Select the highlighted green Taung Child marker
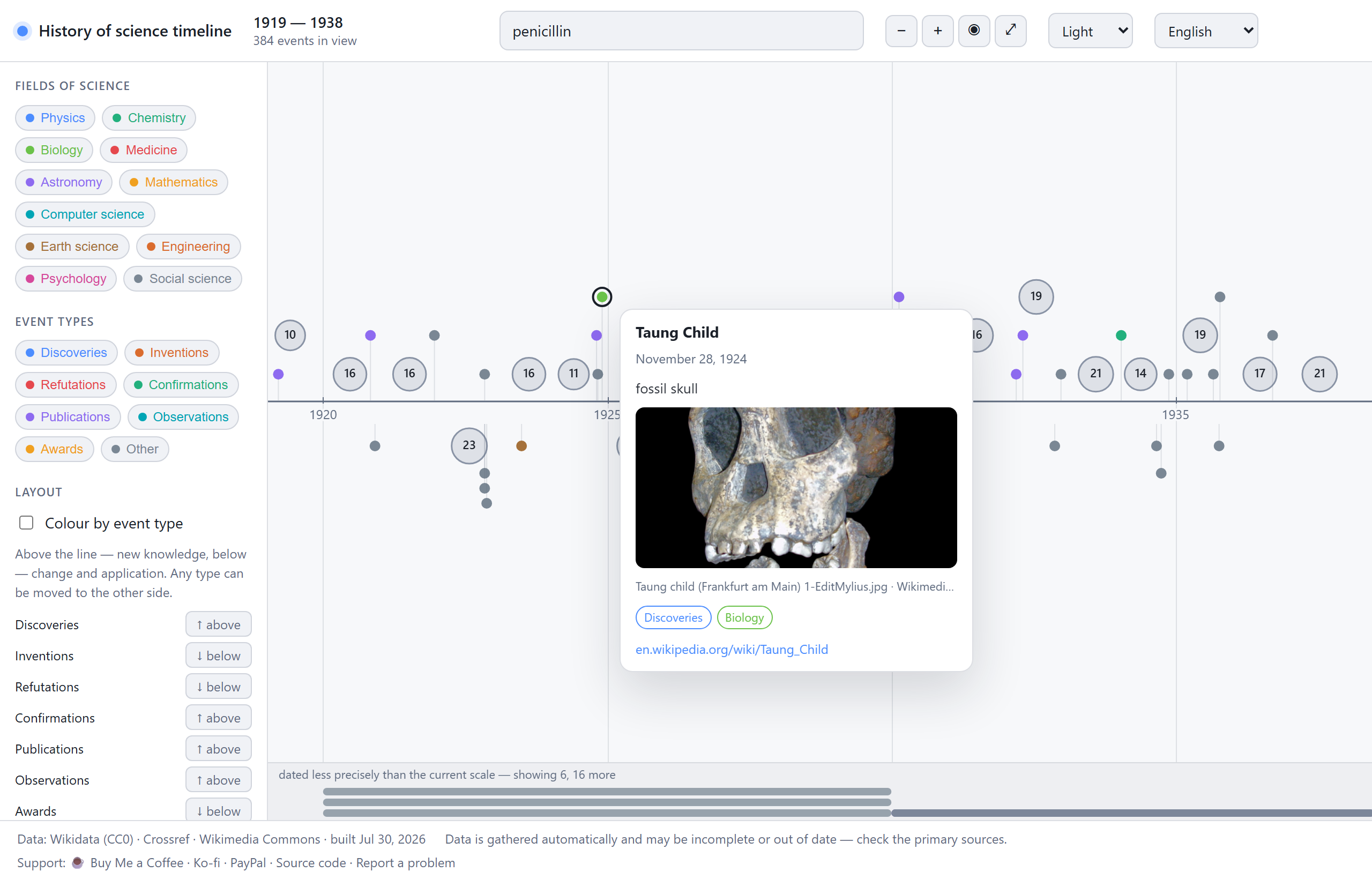 click(601, 297)
